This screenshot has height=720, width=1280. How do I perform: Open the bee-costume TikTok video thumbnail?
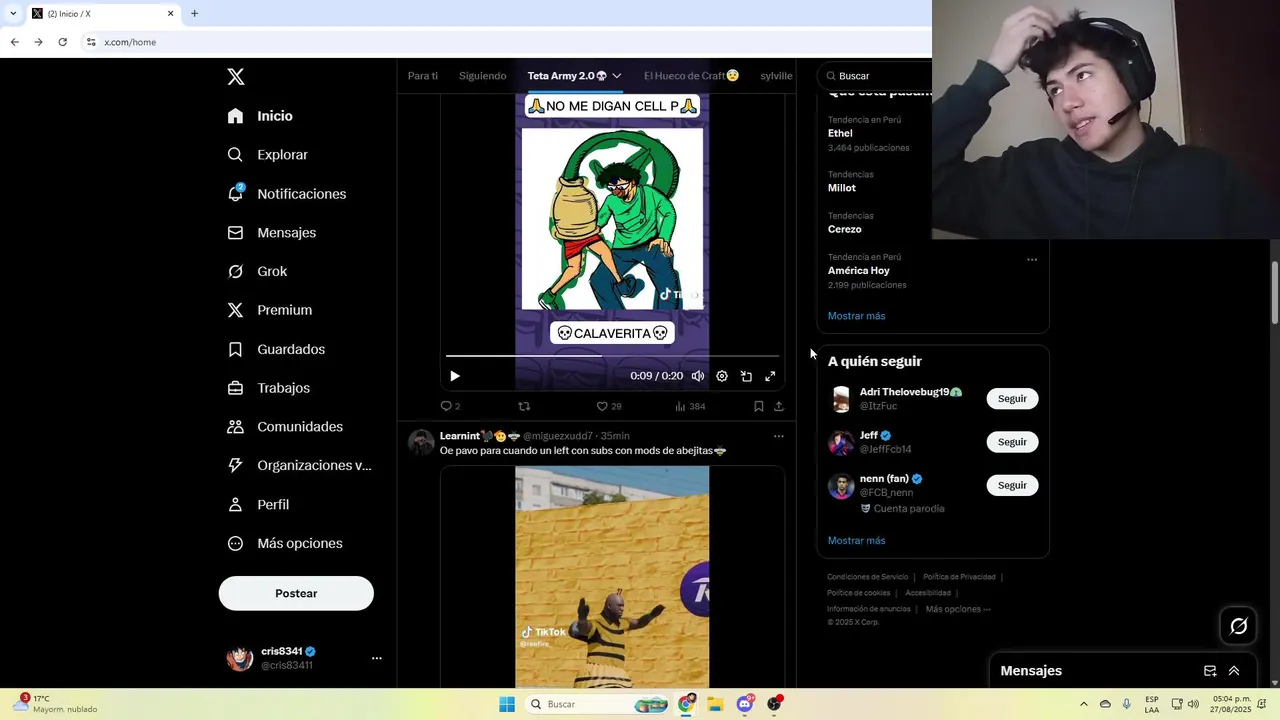coord(612,577)
